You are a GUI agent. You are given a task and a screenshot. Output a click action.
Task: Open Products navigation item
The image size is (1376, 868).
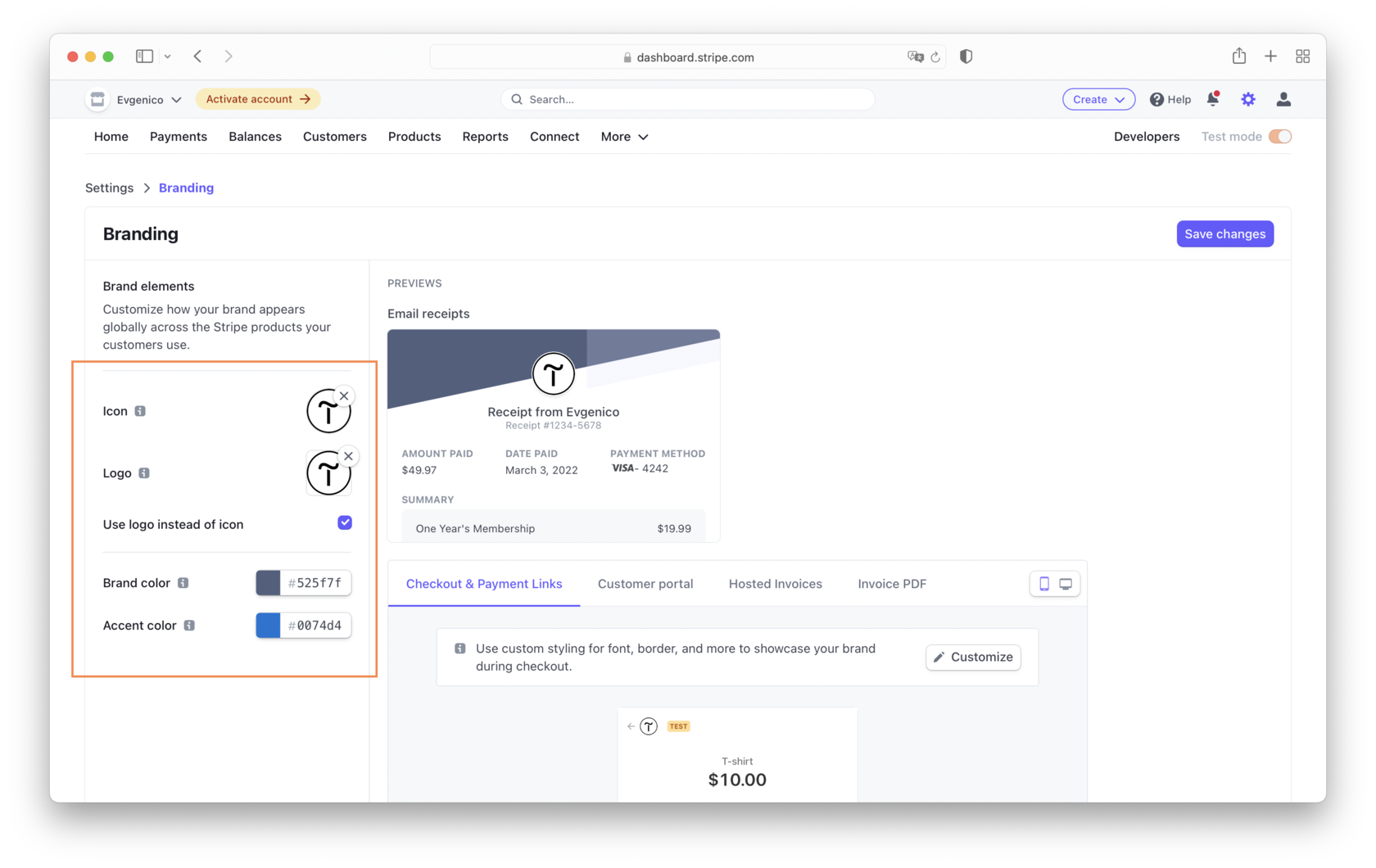(414, 137)
